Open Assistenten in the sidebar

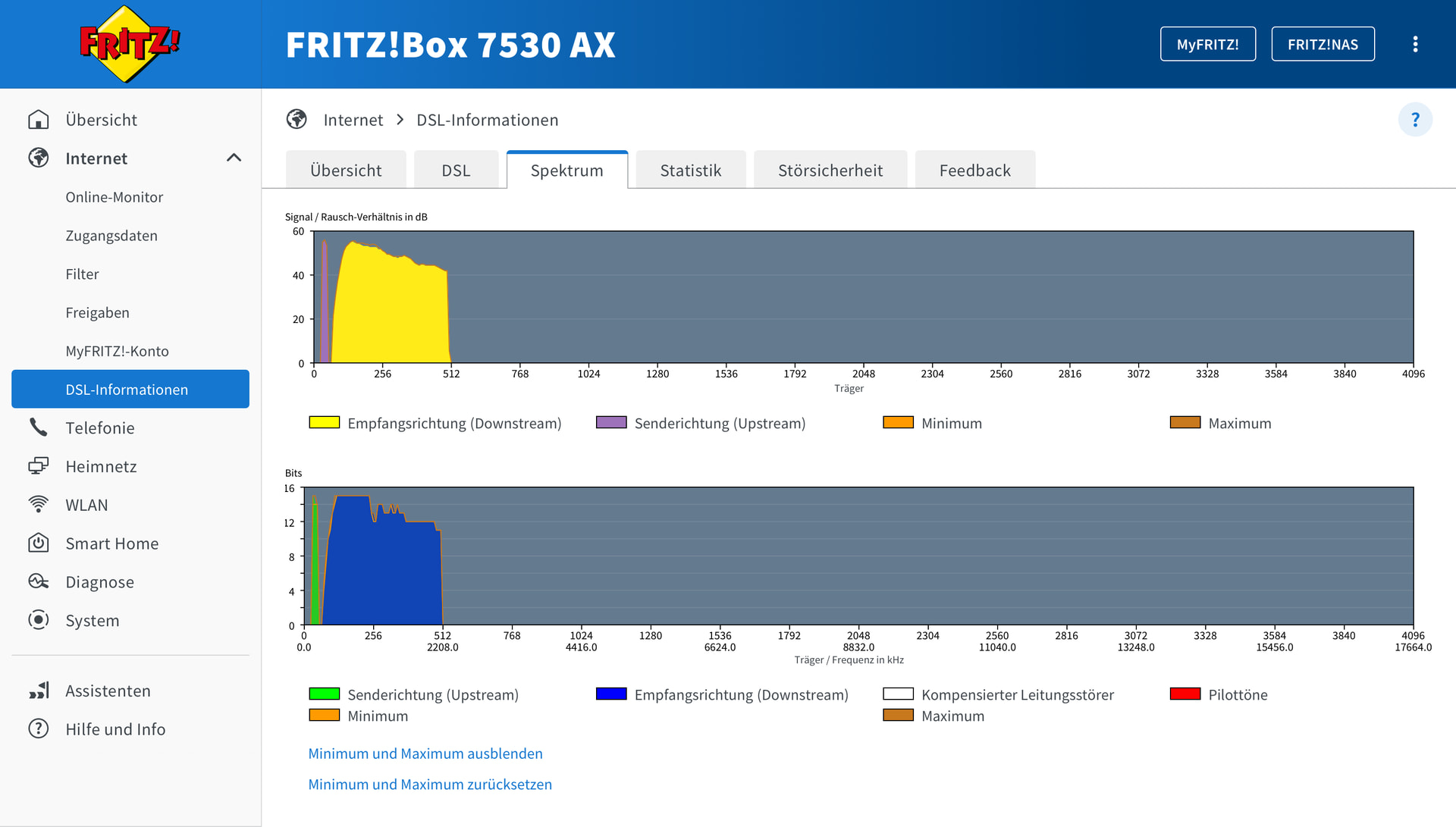(x=130, y=691)
